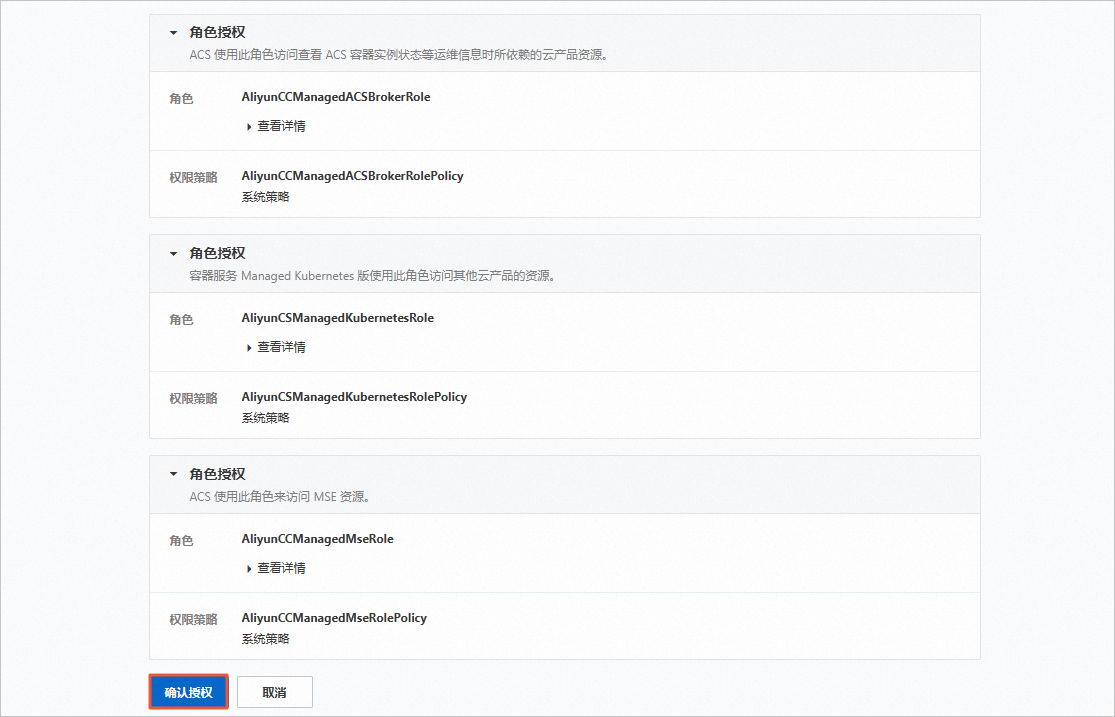
Task: Expand 查看详情 under AliyunCCManagedACSBrokerRole
Action: click(277, 127)
